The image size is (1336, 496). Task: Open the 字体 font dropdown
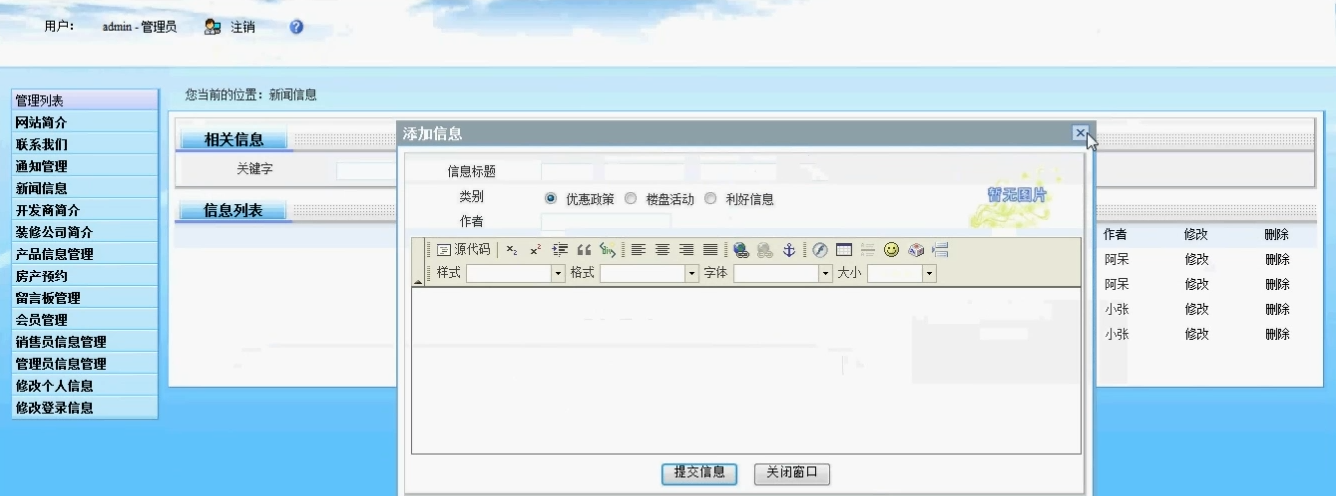point(783,273)
